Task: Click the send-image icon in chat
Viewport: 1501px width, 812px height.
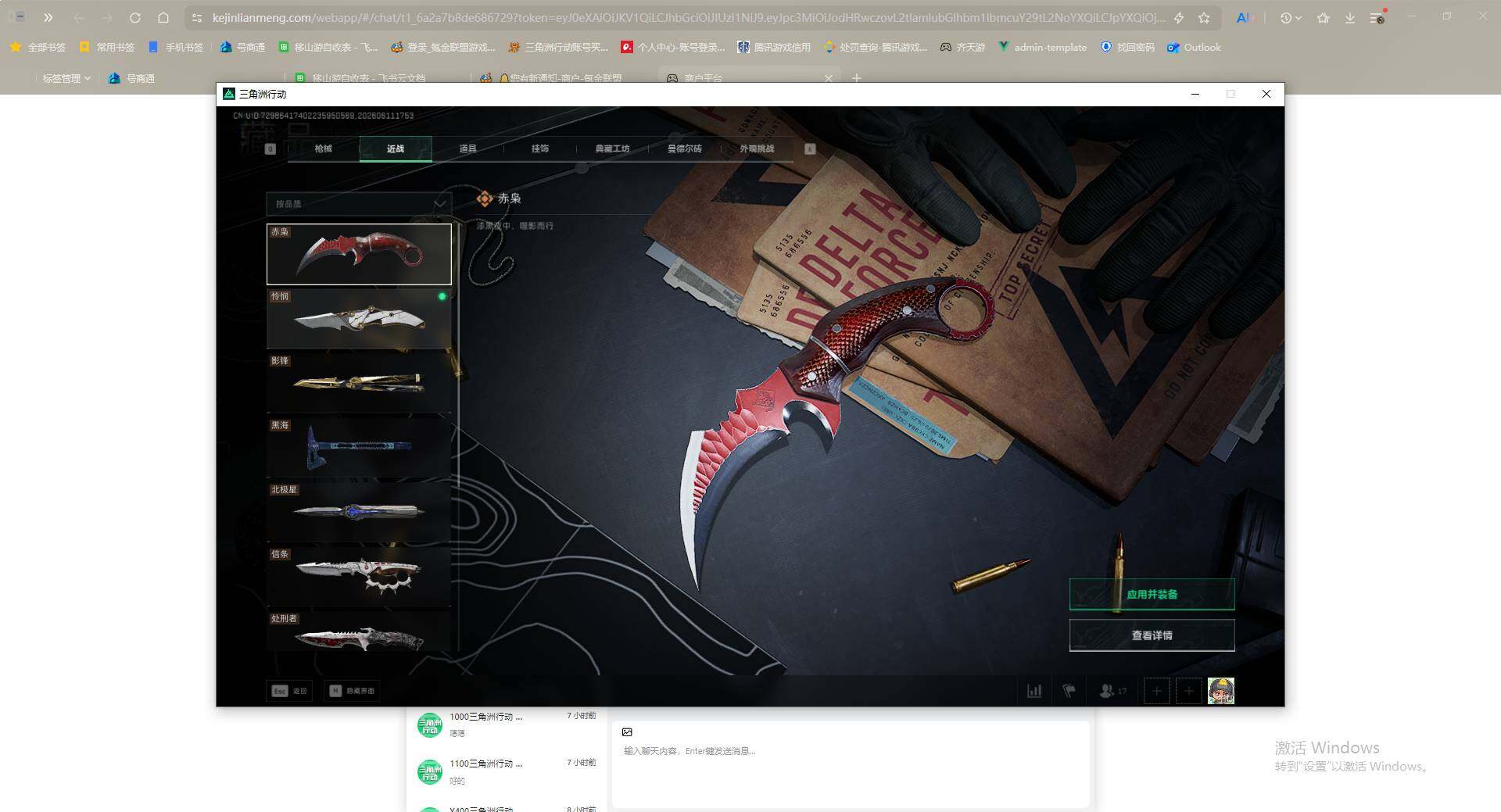Action: click(627, 732)
